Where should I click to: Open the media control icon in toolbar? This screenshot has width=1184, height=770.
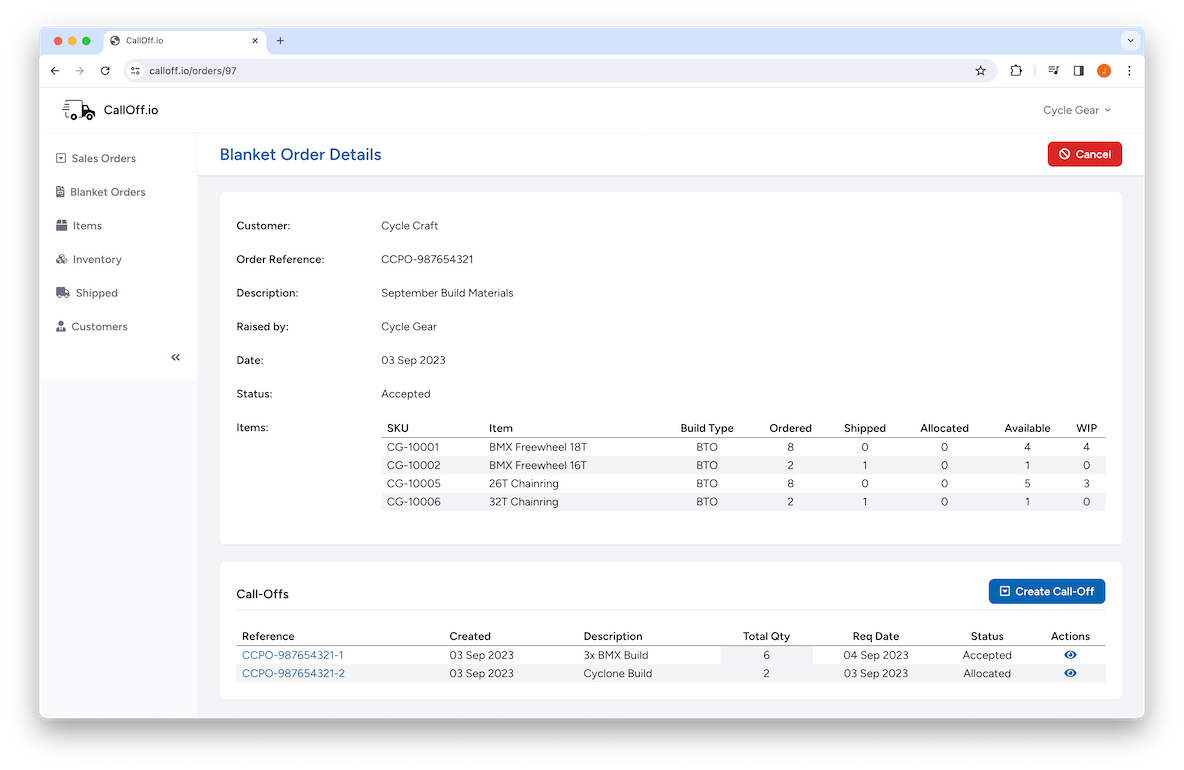click(x=1053, y=71)
